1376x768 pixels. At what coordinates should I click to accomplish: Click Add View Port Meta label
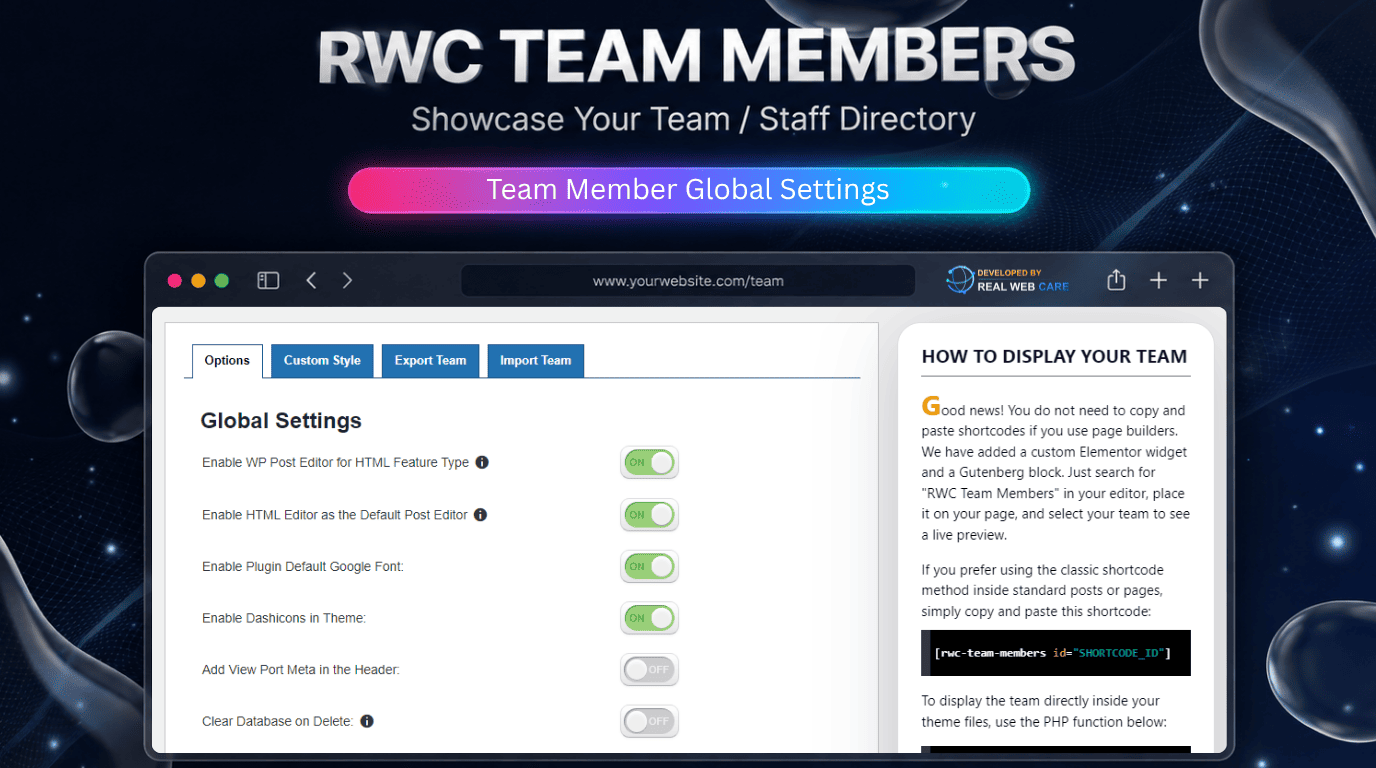click(301, 670)
